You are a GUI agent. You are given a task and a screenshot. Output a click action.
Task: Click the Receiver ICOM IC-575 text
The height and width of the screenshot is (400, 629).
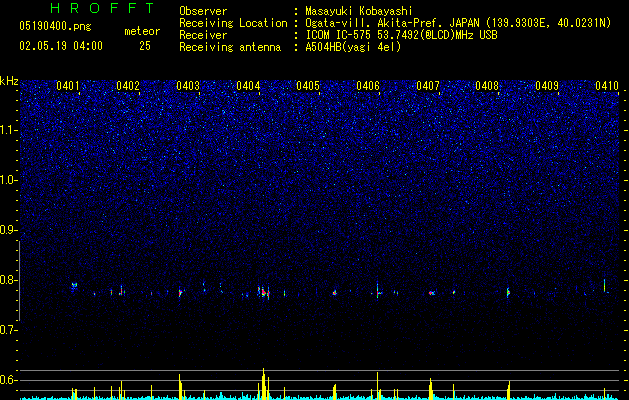(x=401, y=35)
